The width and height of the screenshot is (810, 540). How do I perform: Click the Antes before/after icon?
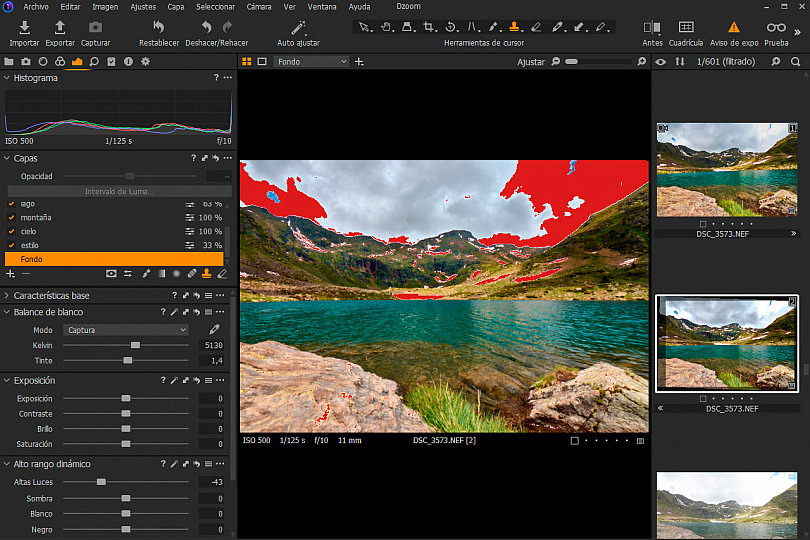coord(652,27)
